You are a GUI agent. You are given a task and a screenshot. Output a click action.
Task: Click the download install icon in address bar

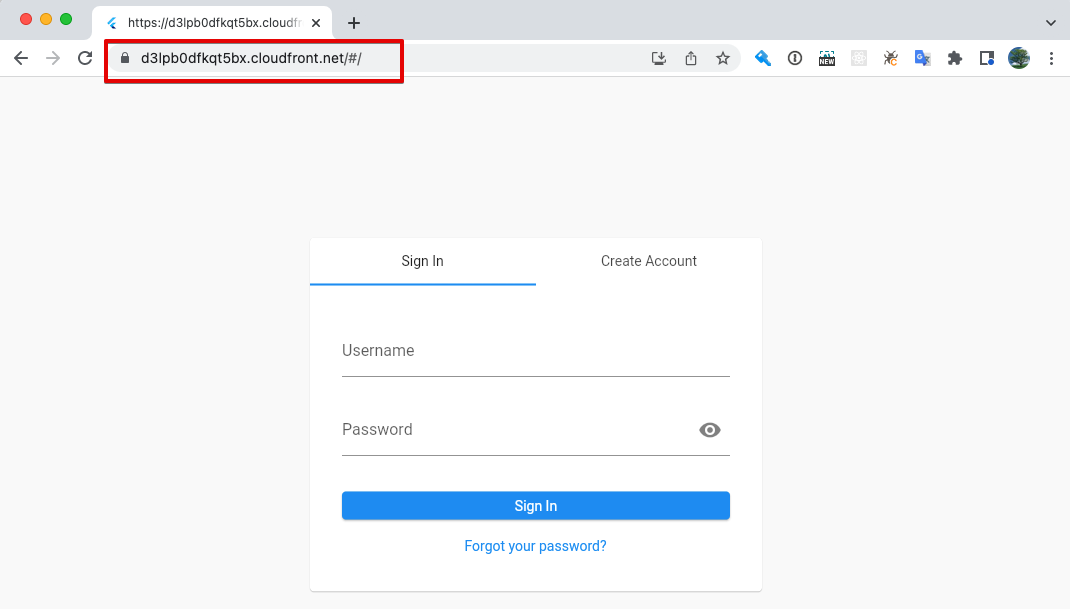[x=659, y=58]
